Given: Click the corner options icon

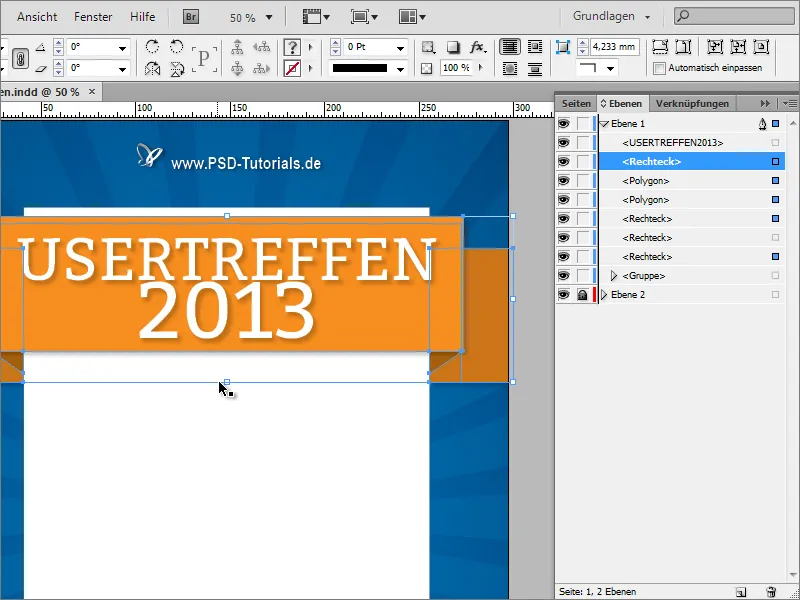Looking at the screenshot, I should (x=563, y=47).
